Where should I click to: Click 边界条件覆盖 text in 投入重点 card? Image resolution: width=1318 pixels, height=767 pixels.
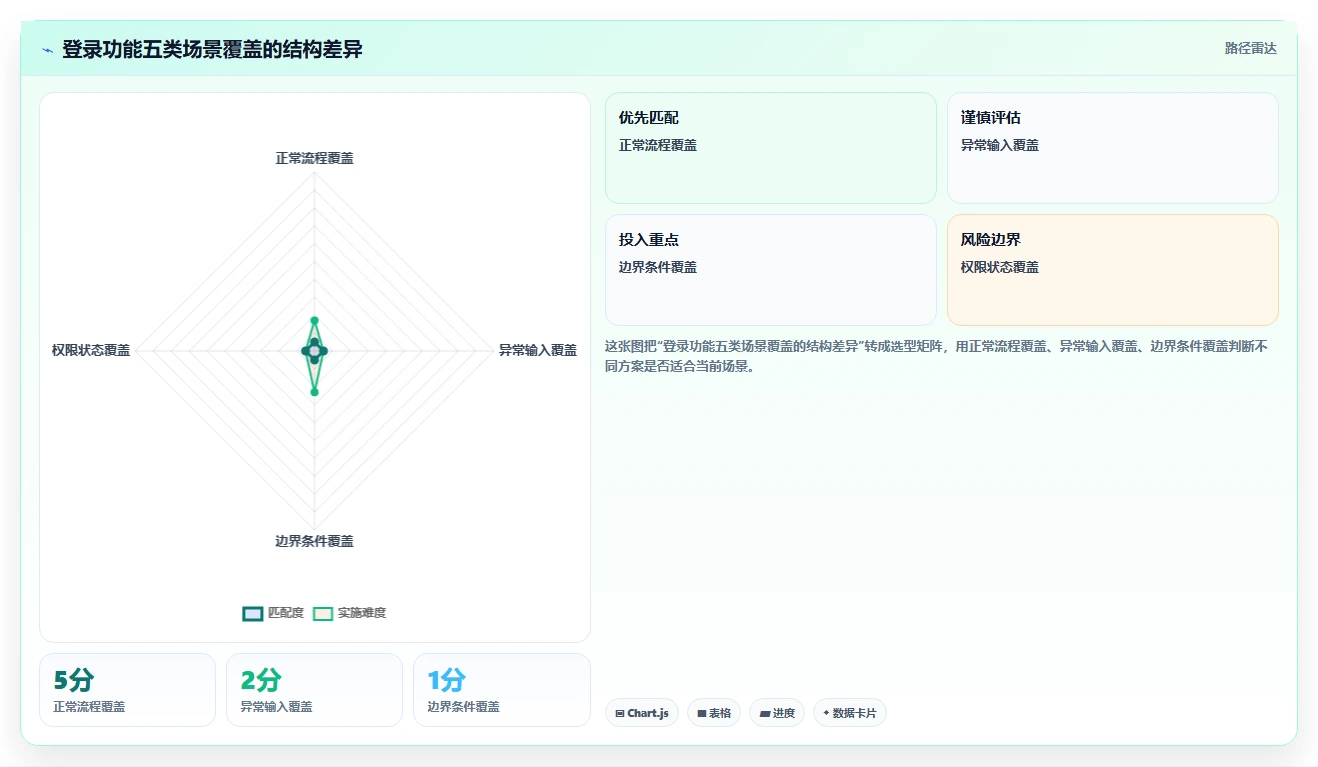(658, 267)
